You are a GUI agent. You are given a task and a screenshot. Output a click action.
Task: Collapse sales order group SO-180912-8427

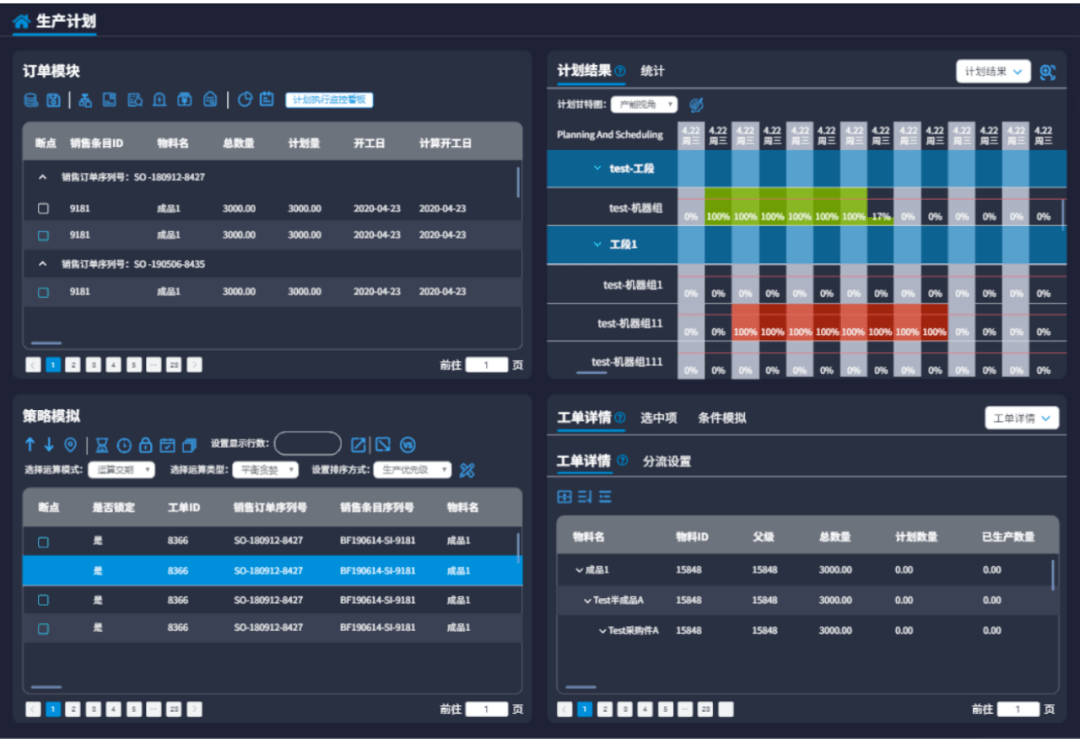43,177
